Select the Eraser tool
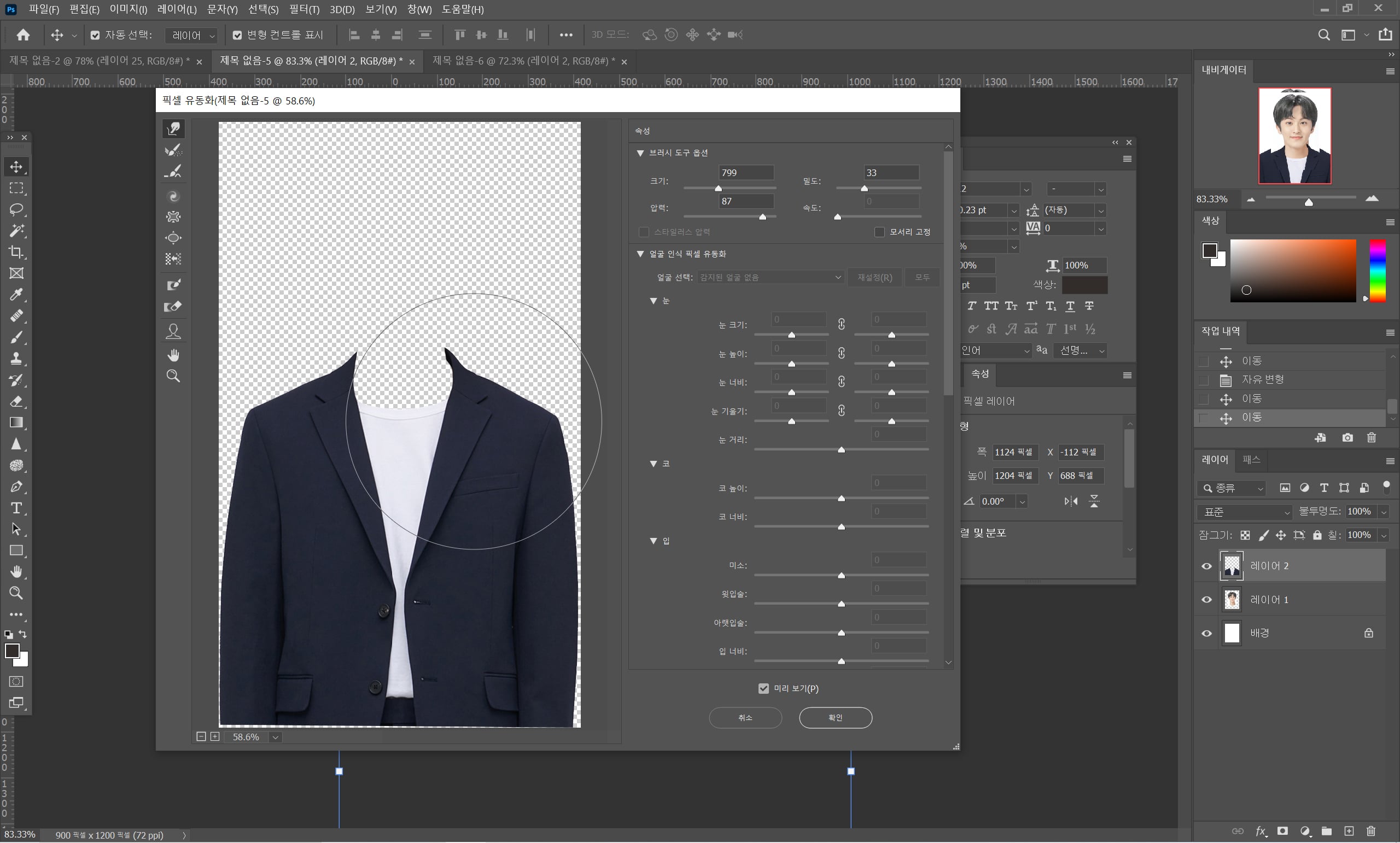The image size is (1400, 843). click(x=16, y=402)
